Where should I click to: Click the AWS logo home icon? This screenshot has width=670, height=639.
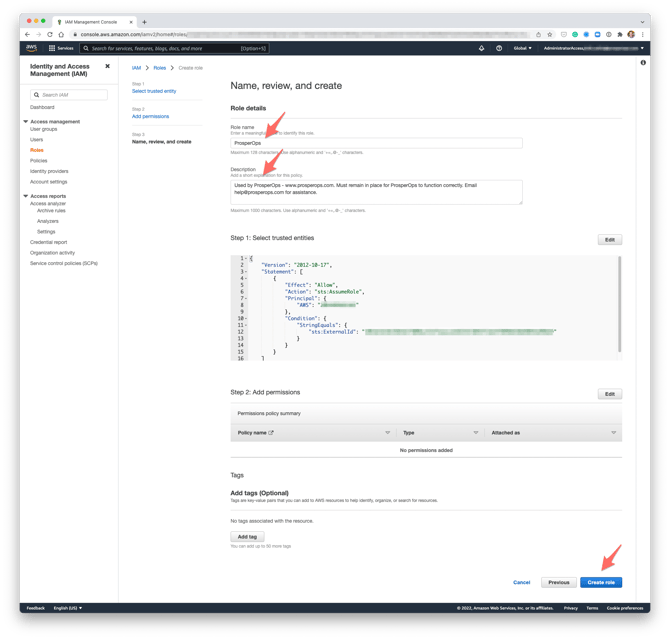[33, 48]
